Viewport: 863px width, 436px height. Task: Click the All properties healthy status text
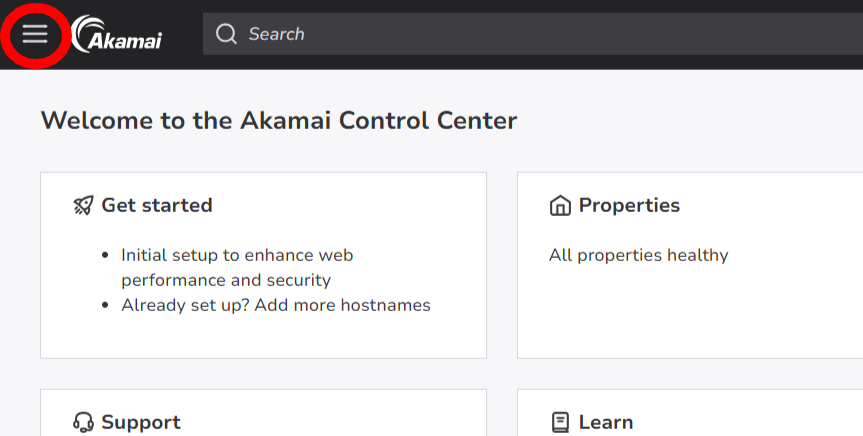pos(638,255)
